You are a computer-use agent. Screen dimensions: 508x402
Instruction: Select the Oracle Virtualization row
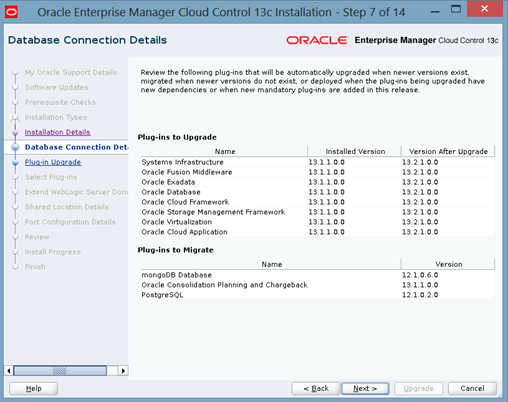coord(318,222)
